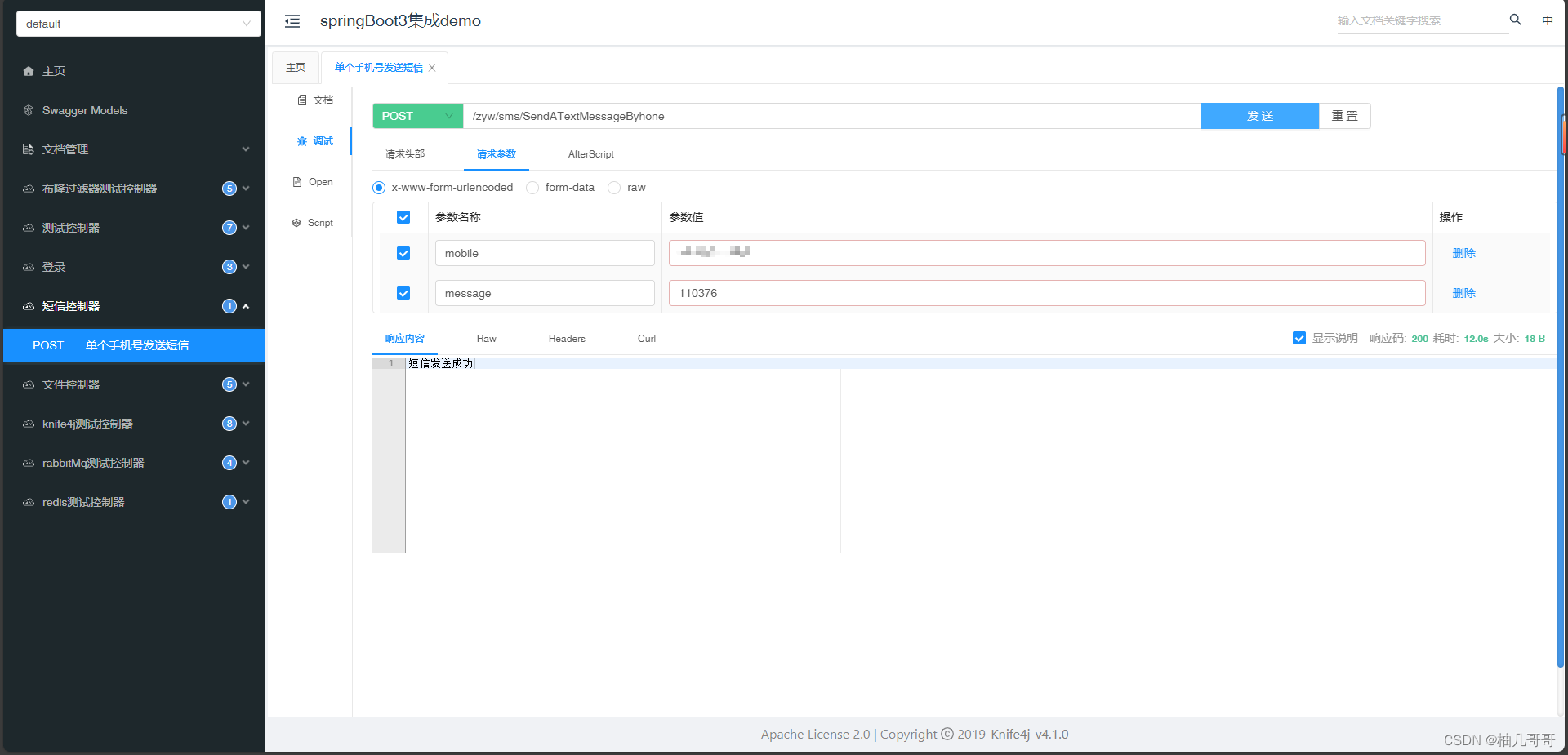Image resolution: width=1568 pixels, height=755 pixels.
Task: Open the default group dropdown
Action: point(139,24)
